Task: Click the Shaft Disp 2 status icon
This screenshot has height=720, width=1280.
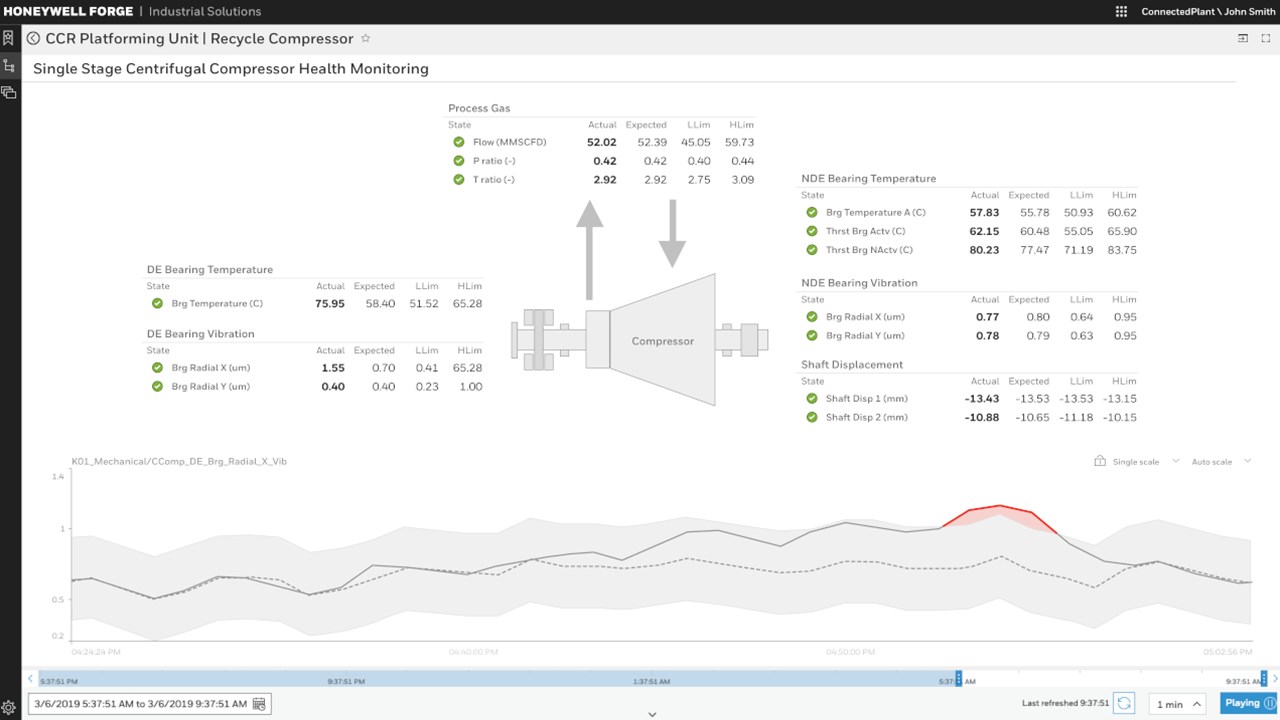Action: (x=811, y=417)
